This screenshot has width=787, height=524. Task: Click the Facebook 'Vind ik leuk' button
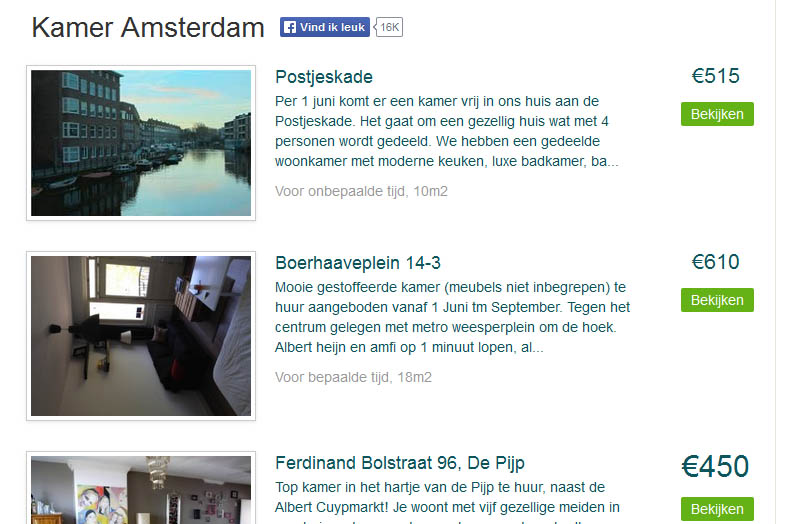(x=325, y=27)
